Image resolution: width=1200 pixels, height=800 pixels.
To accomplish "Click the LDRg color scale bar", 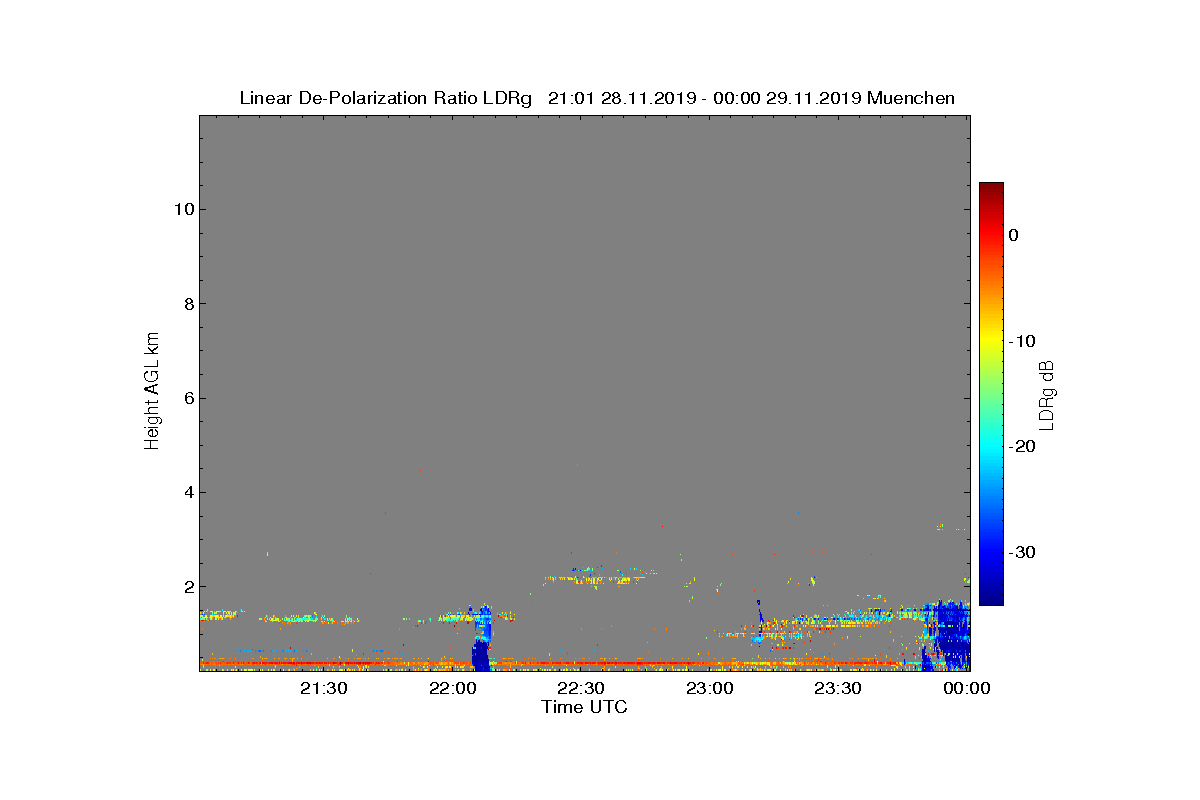I will point(991,394).
